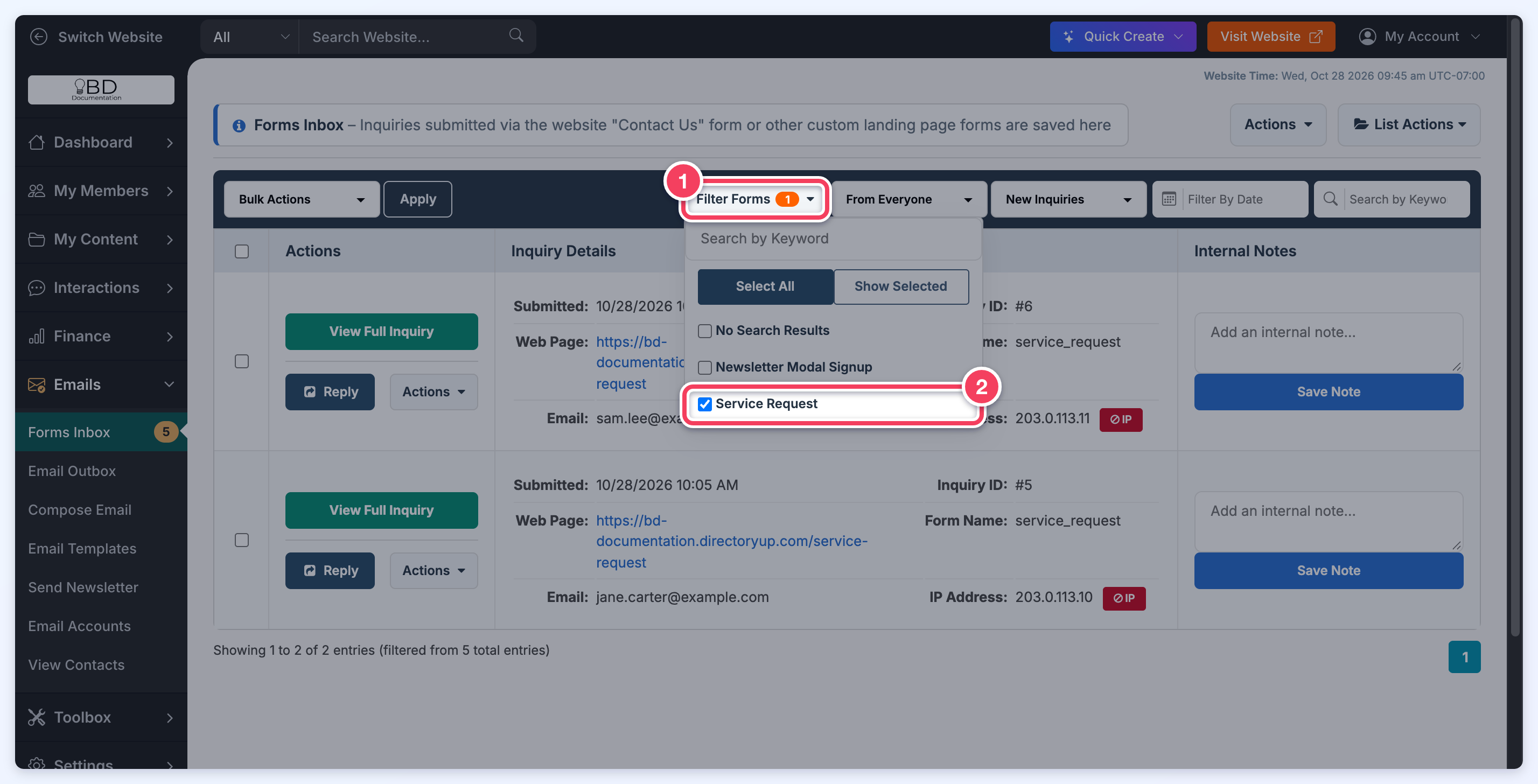Screen dimensions: 1538x784
Task: Open the Actions dropdown for sam.lee inquiry
Action: coord(434,391)
